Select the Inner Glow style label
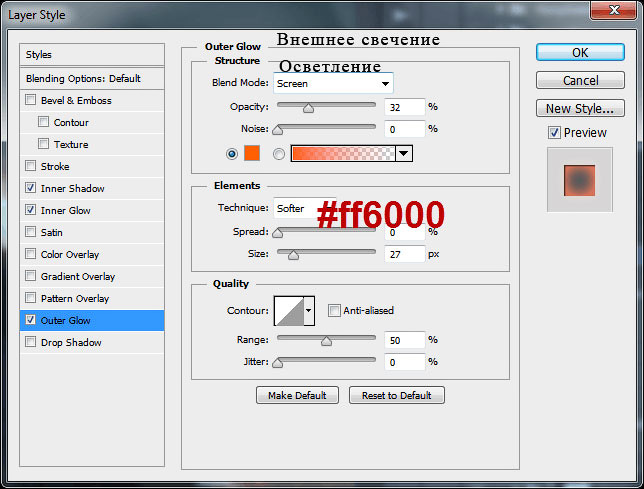Viewport: 644px width, 489px height. (x=66, y=210)
